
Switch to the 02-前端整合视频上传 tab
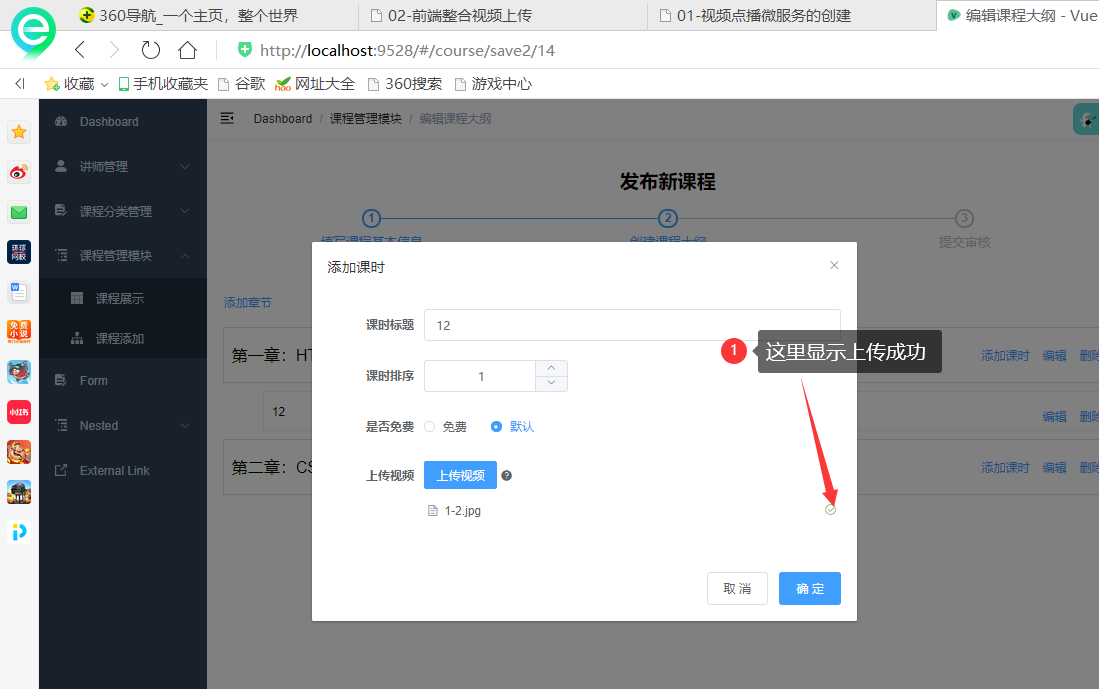click(460, 15)
